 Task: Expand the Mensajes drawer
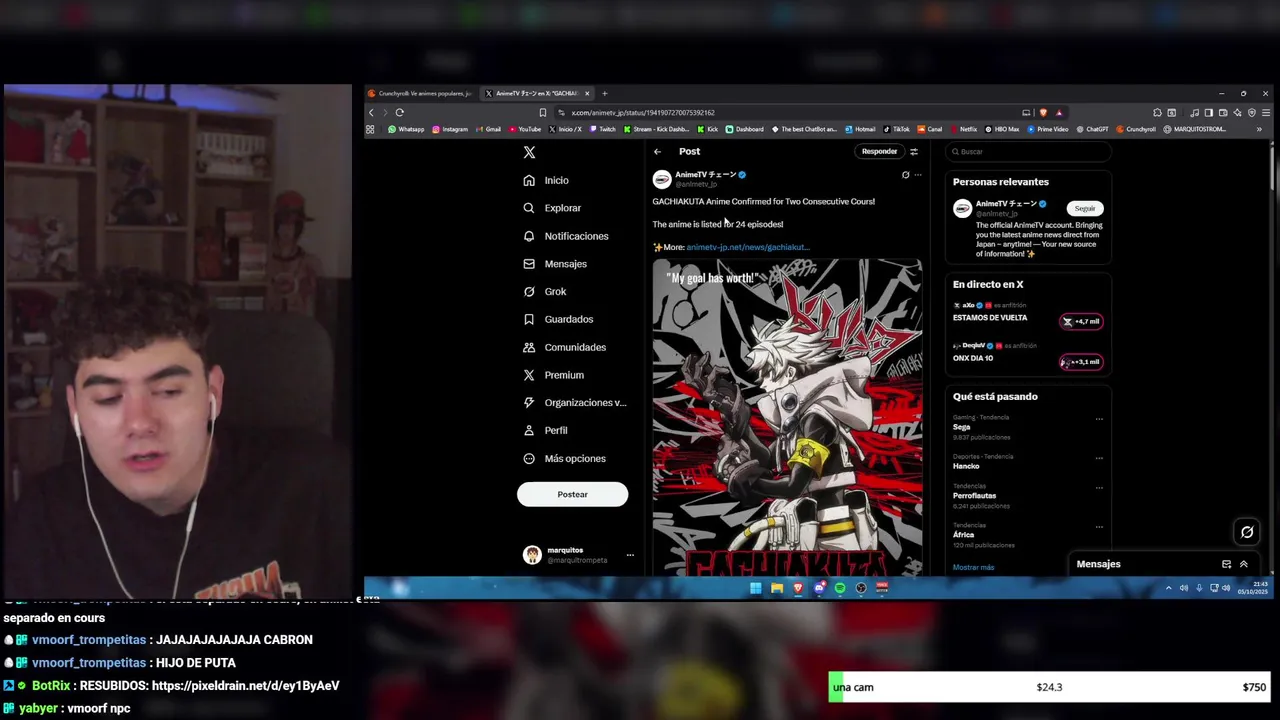(1244, 564)
